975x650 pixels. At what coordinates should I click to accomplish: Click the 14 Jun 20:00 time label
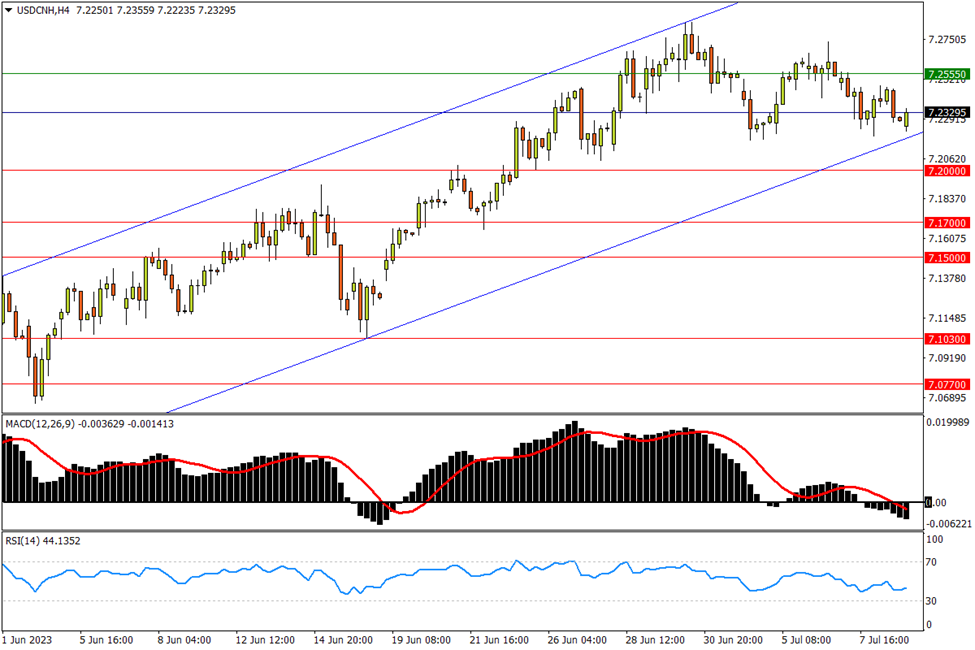[345, 639]
